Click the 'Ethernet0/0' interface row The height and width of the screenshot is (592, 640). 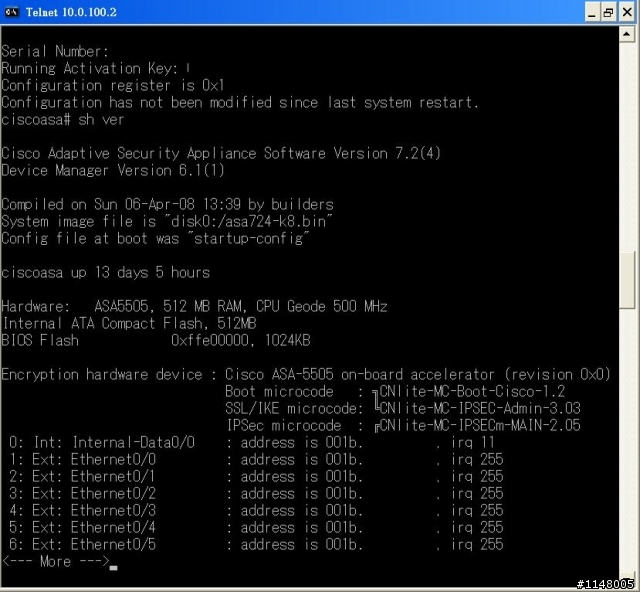coord(256,460)
